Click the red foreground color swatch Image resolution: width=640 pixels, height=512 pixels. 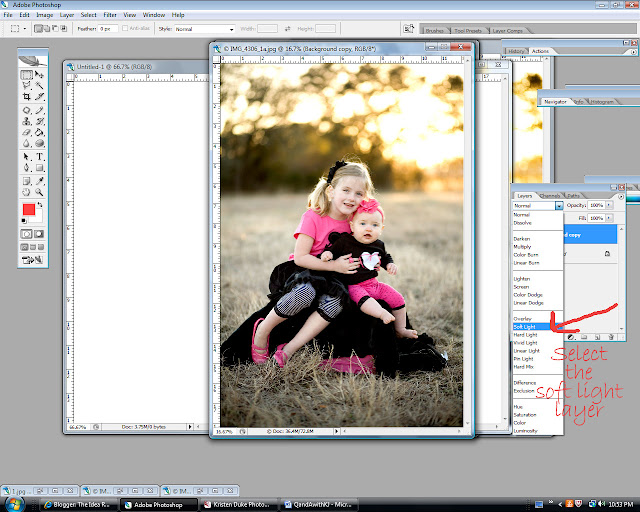pos(28,209)
